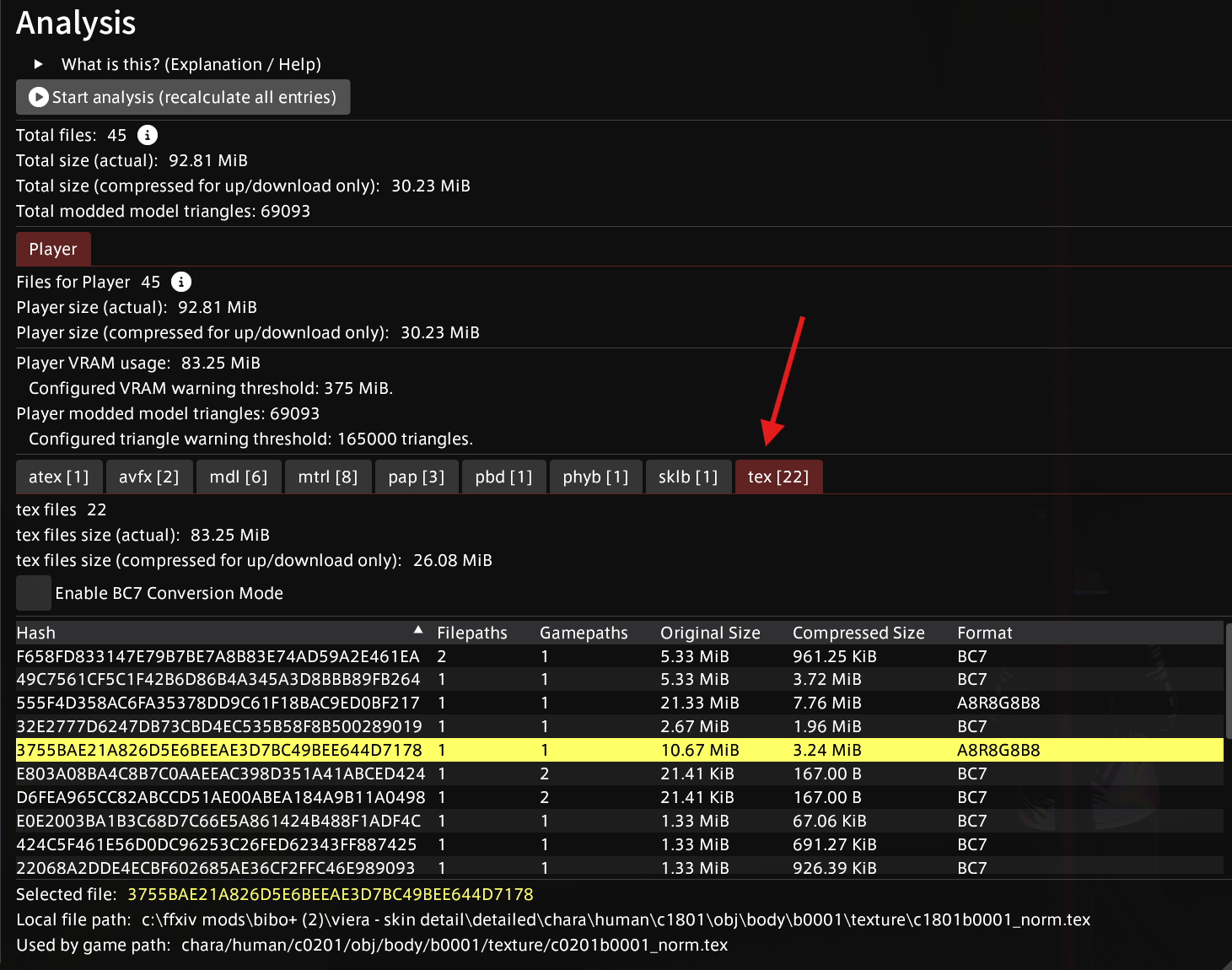The height and width of the screenshot is (970, 1232).
Task: Switch to pap [3] tab
Action: [416, 477]
